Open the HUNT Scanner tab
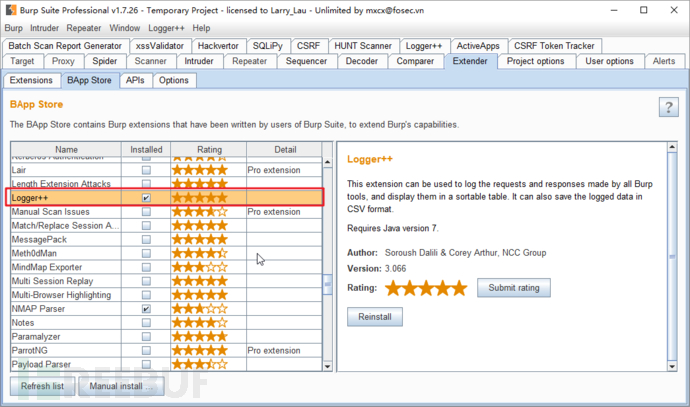The image size is (690, 407). (363, 46)
